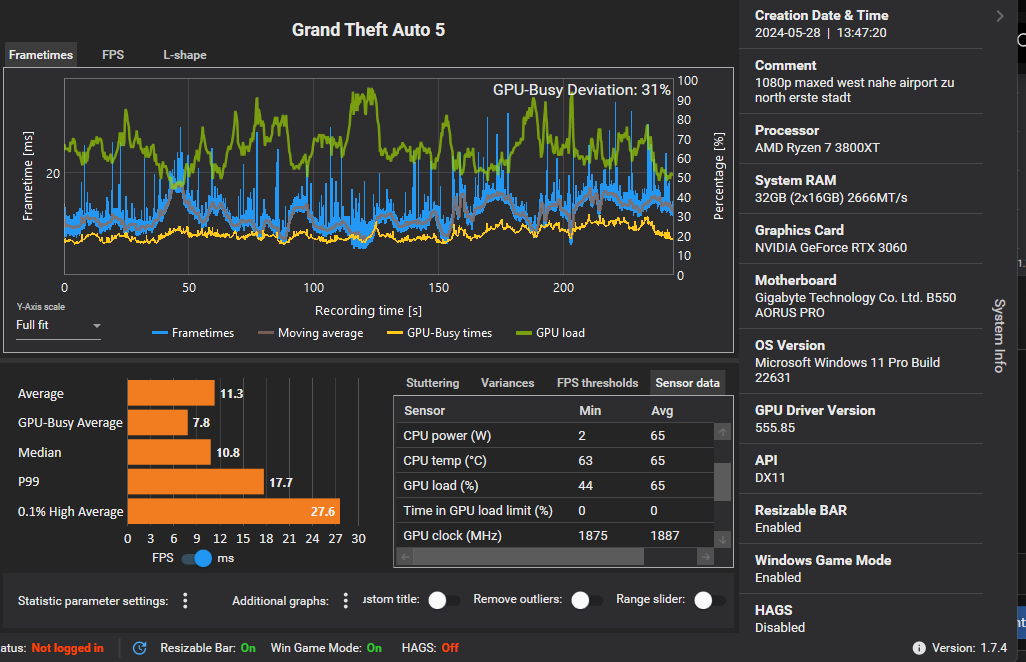Viewport: 1026px width, 662px height.
Task: Switch to the L-shape tab
Action: tap(185, 55)
